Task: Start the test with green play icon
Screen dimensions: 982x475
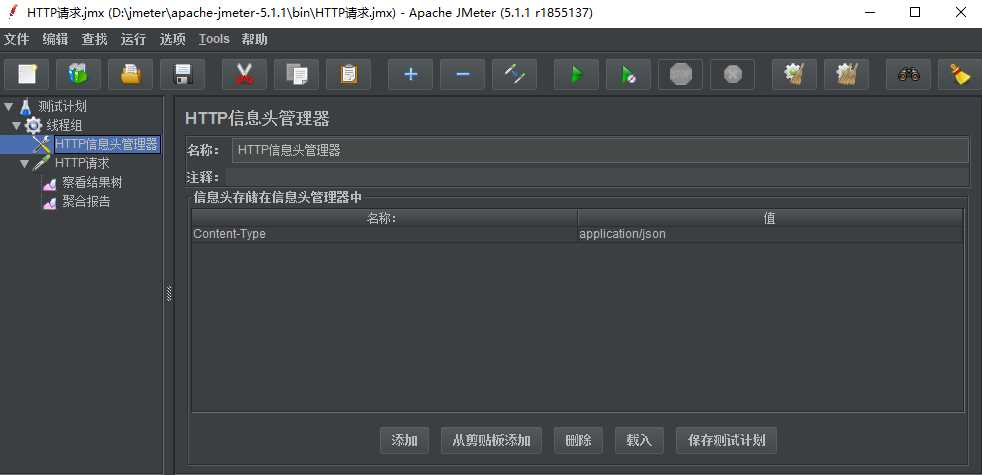Action: (576, 75)
